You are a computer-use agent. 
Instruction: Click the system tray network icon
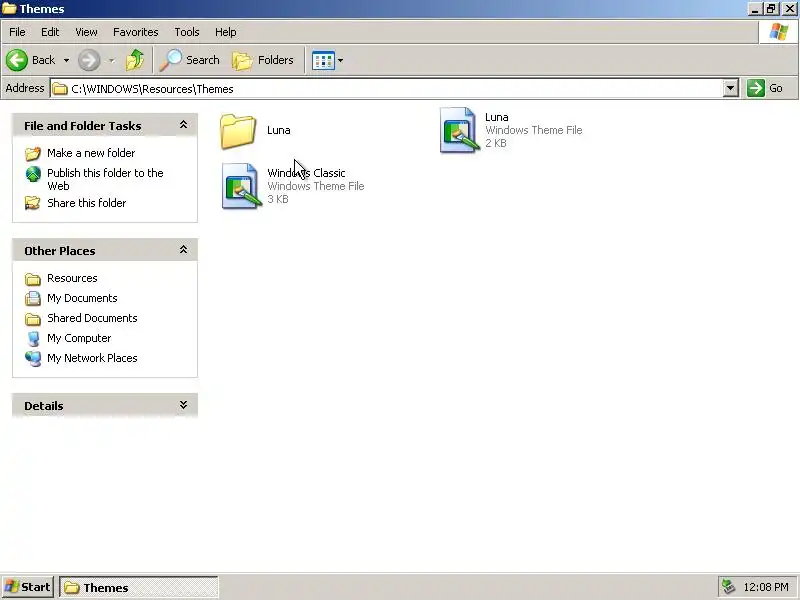click(728, 587)
